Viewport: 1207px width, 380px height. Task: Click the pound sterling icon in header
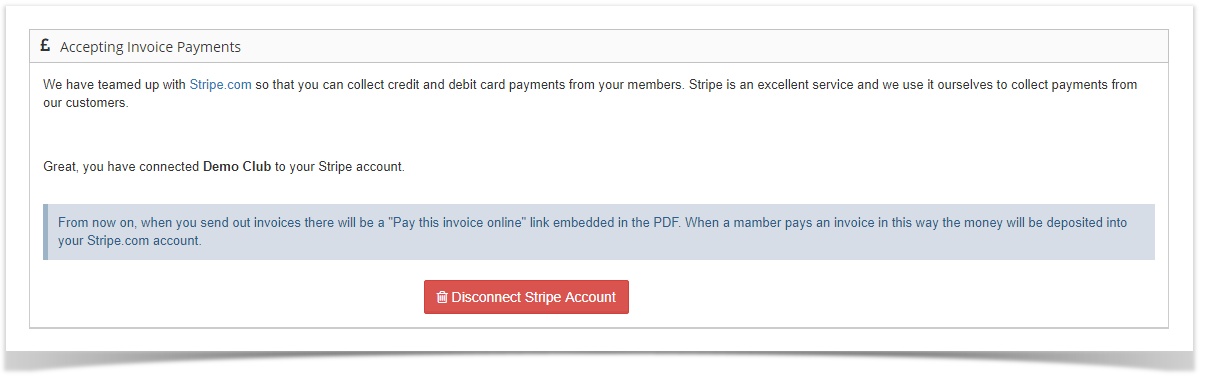coord(45,46)
